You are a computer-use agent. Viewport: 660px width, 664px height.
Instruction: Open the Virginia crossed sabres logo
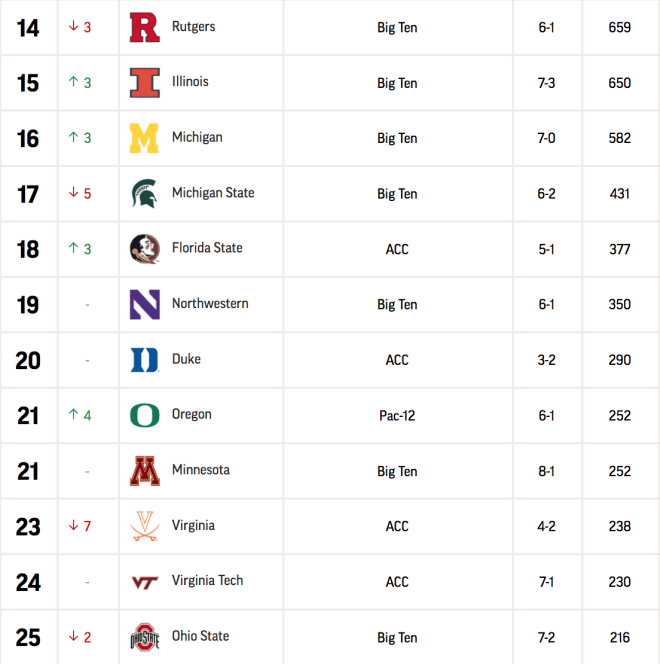click(x=145, y=526)
